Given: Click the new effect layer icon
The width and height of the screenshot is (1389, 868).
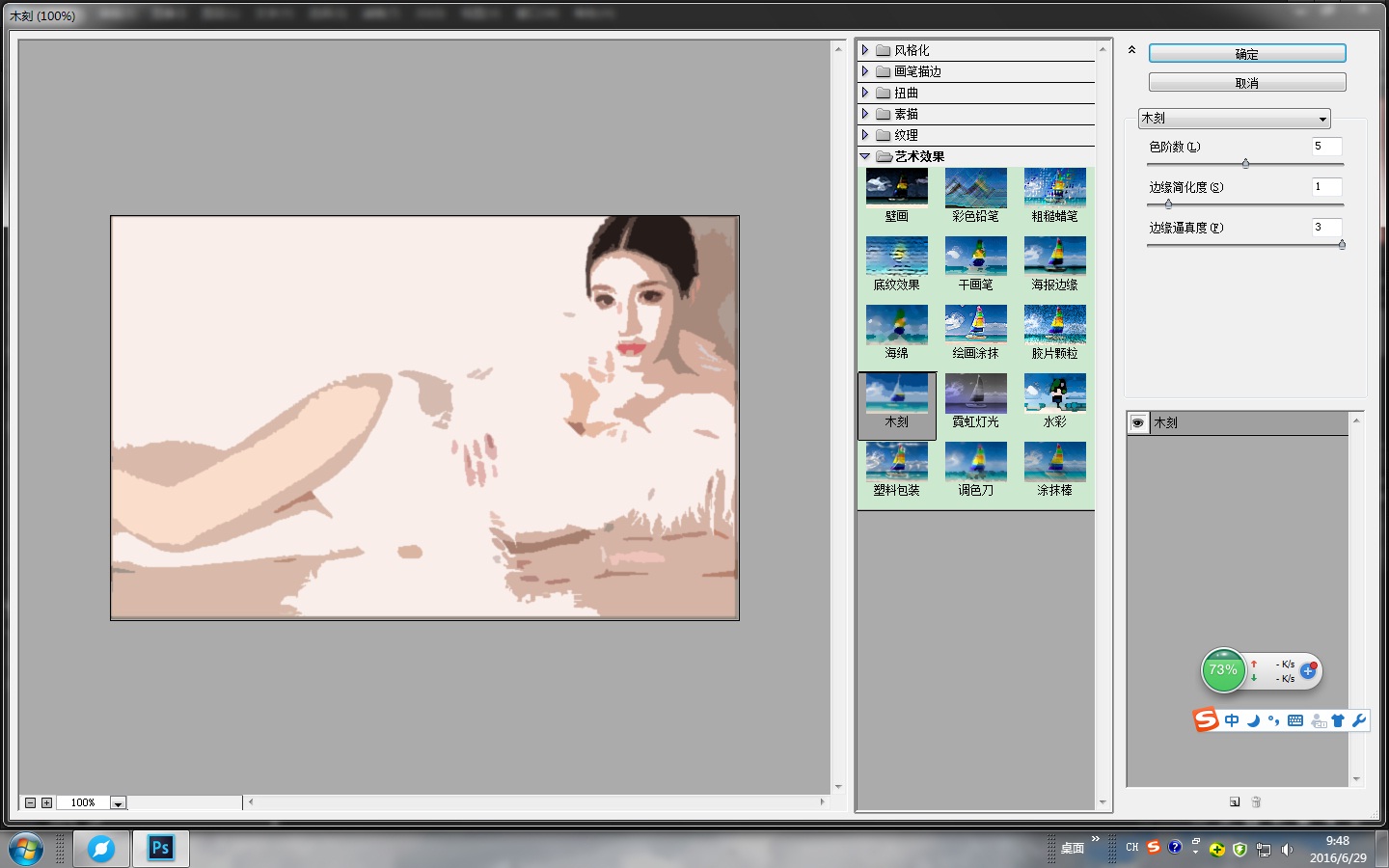Looking at the screenshot, I should coord(1235,801).
